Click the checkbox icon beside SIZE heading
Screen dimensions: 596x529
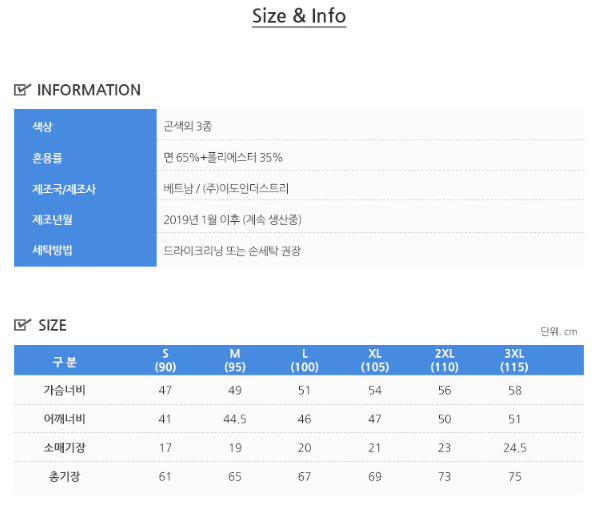click(22, 325)
